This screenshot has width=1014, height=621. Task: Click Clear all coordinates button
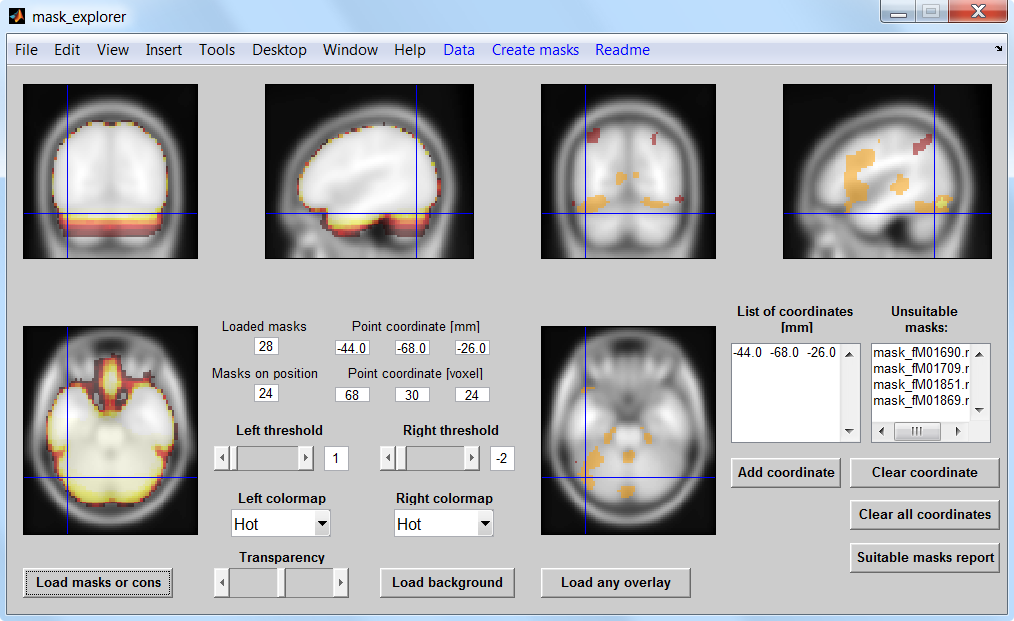pyautogui.click(x=924, y=514)
